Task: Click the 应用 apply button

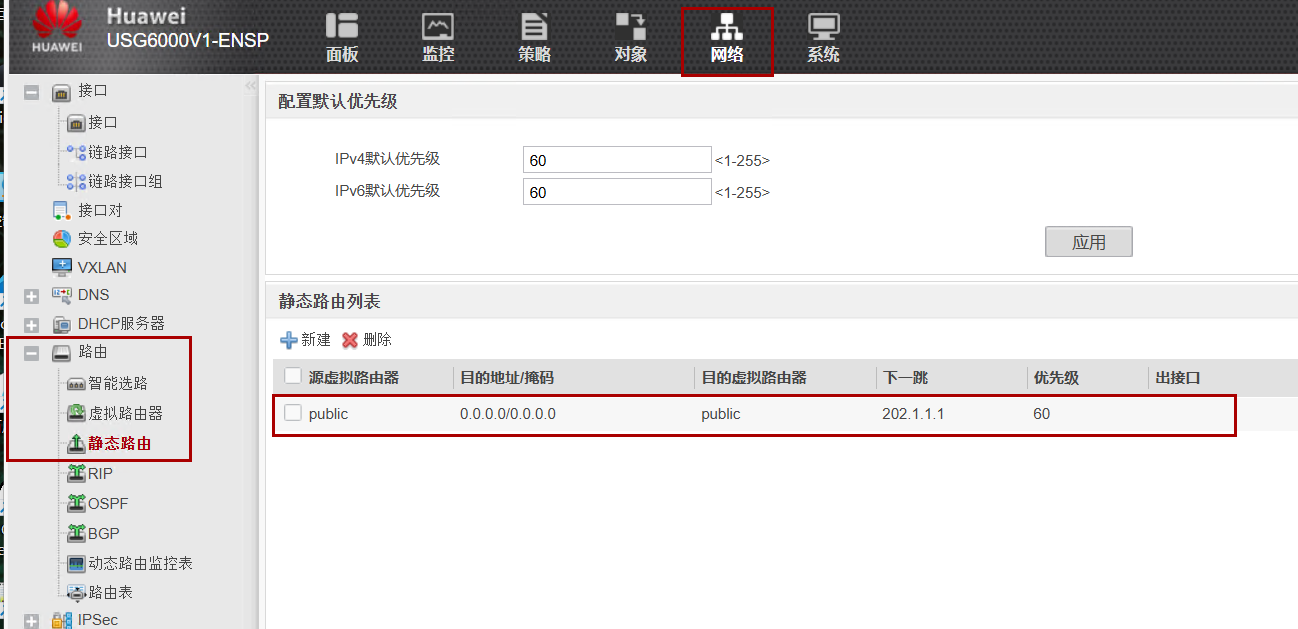Action: tap(1088, 242)
